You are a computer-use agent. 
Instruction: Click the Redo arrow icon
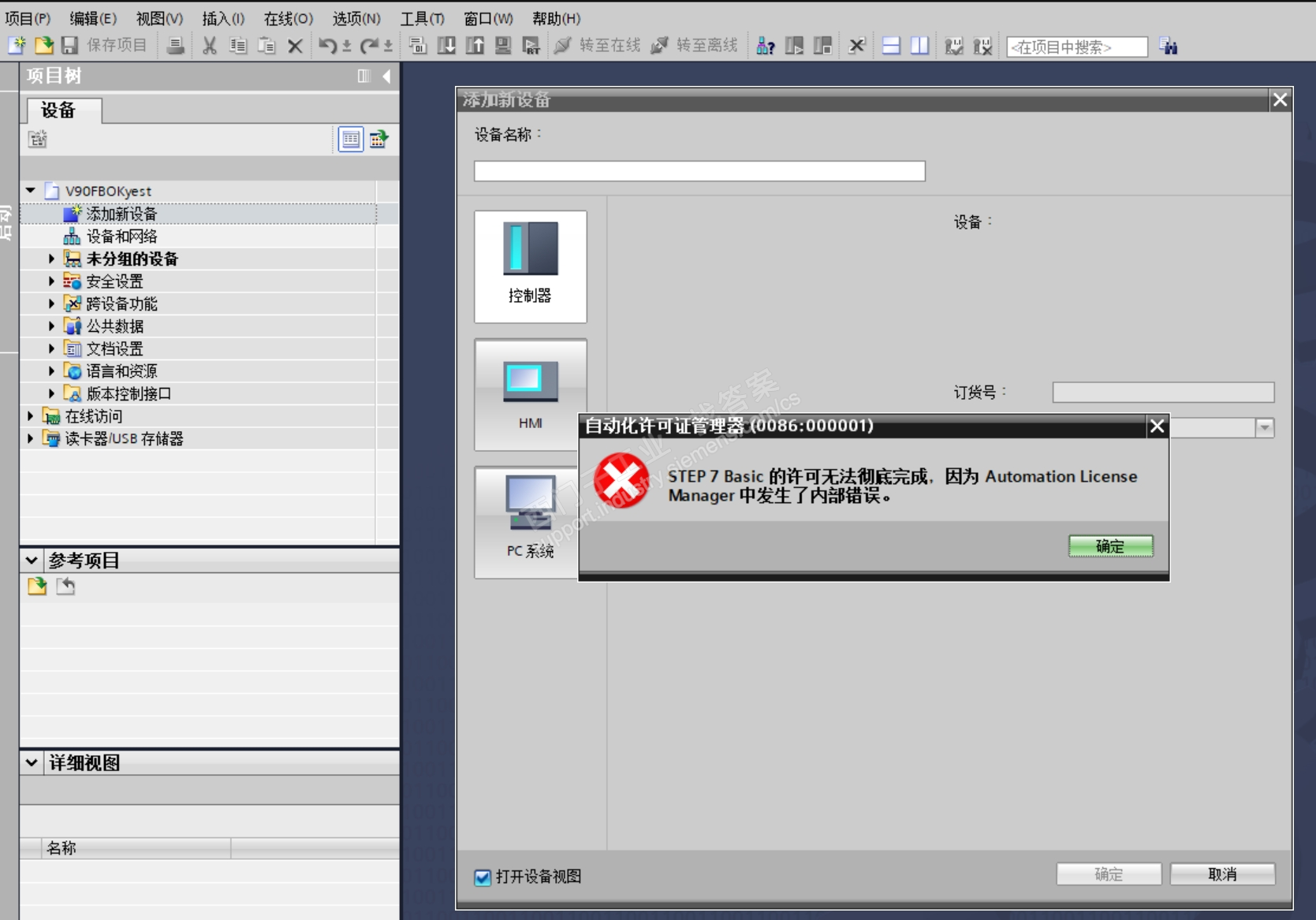click(369, 46)
